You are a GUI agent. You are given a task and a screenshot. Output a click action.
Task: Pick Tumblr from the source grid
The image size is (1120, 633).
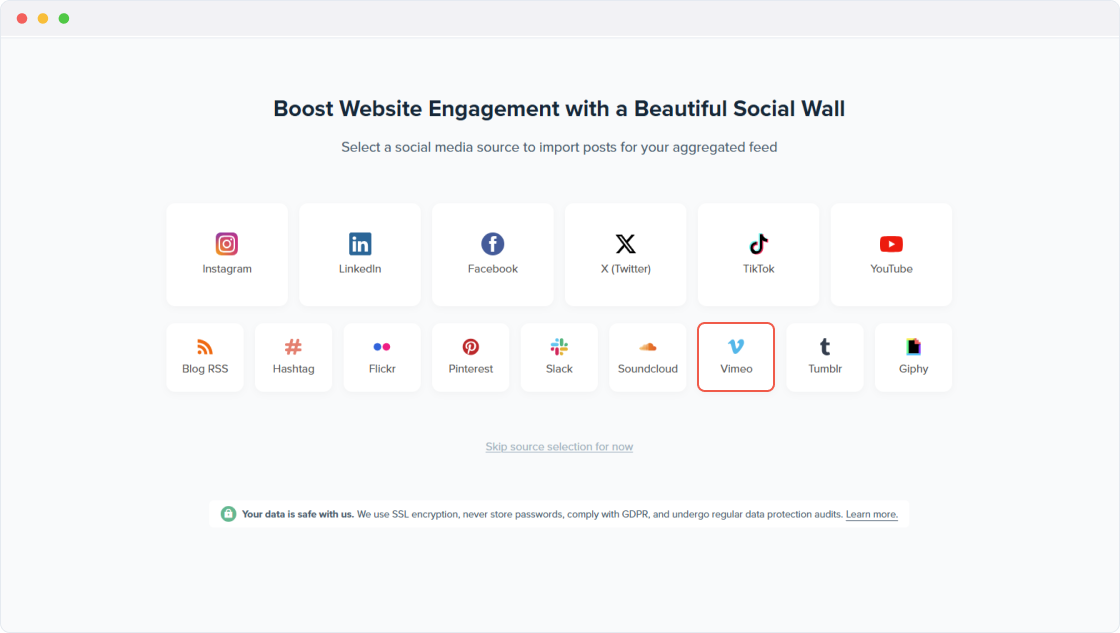coord(824,357)
